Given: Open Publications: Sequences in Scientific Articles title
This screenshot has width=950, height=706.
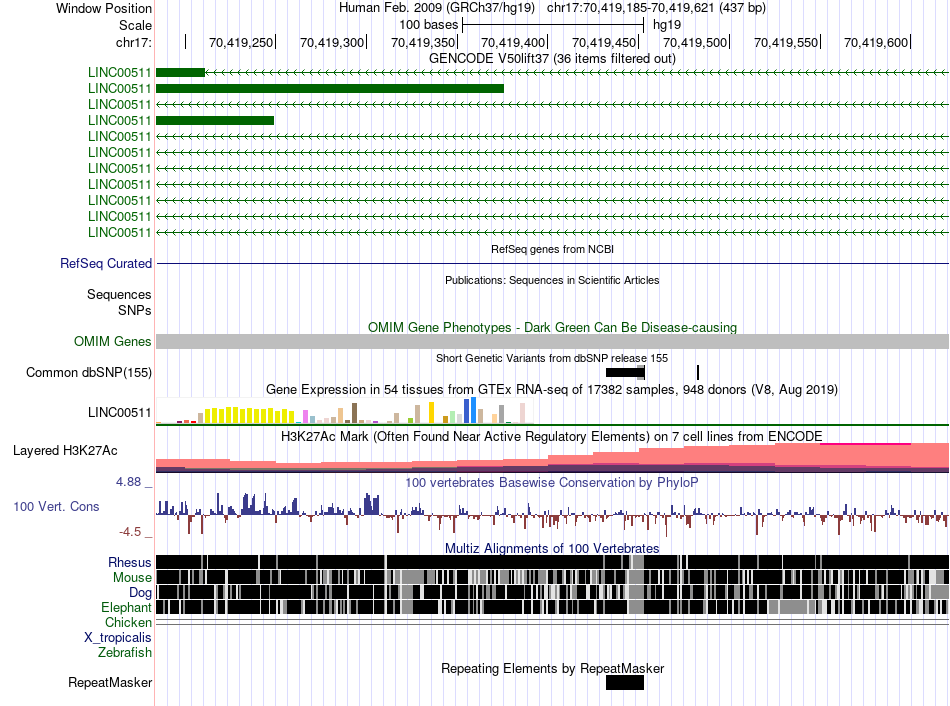Looking at the screenshot, I should coord(552,280).
